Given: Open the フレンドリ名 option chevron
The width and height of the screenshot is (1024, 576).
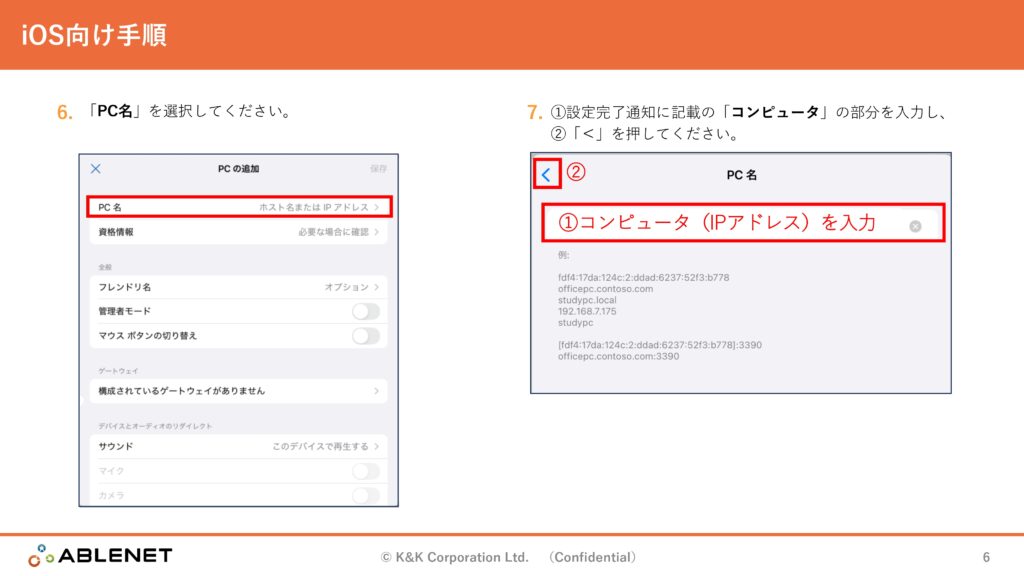Looking at the screenshot, I should [377, 287].
